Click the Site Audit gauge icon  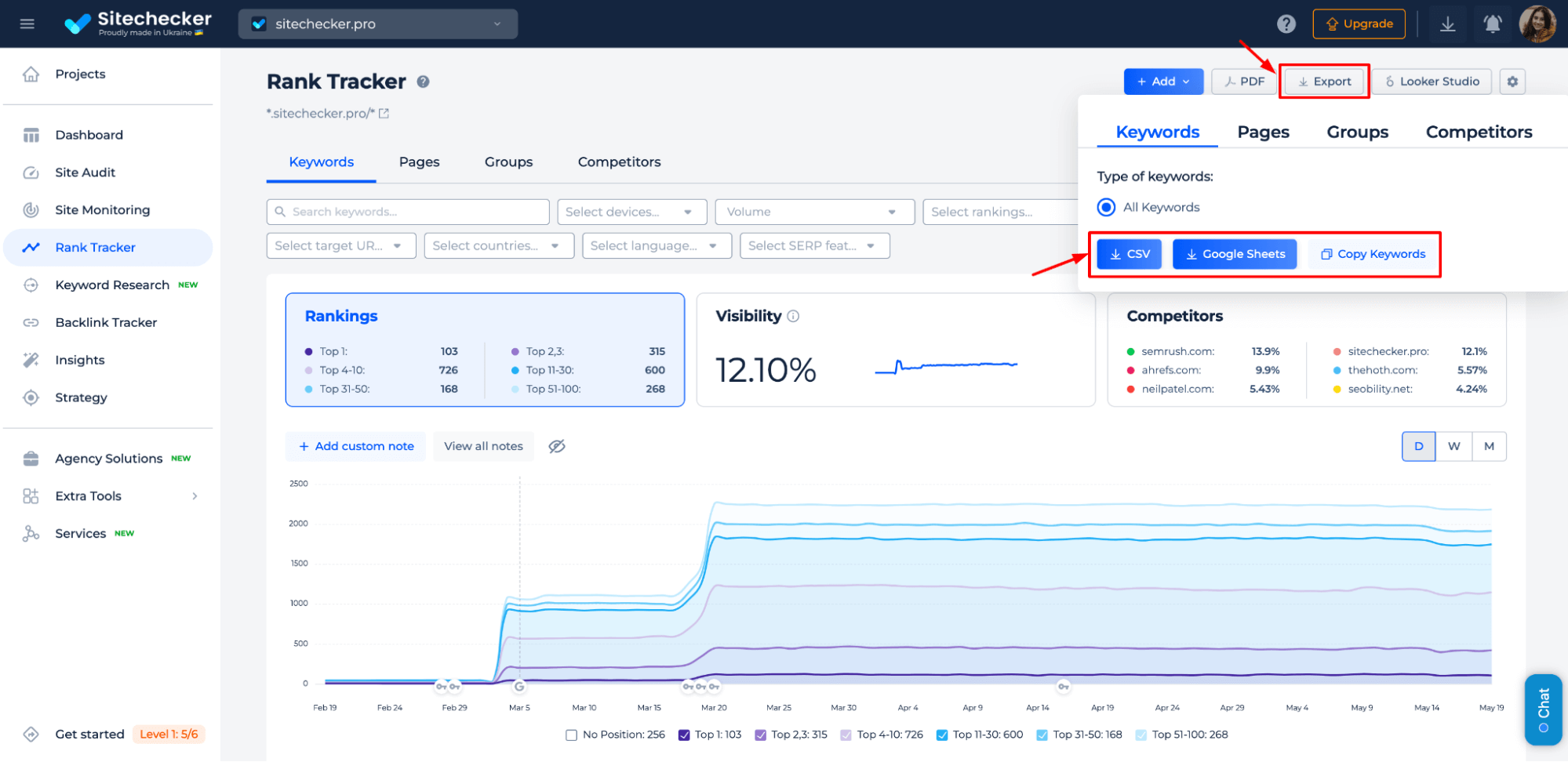[x=31, y=172]
